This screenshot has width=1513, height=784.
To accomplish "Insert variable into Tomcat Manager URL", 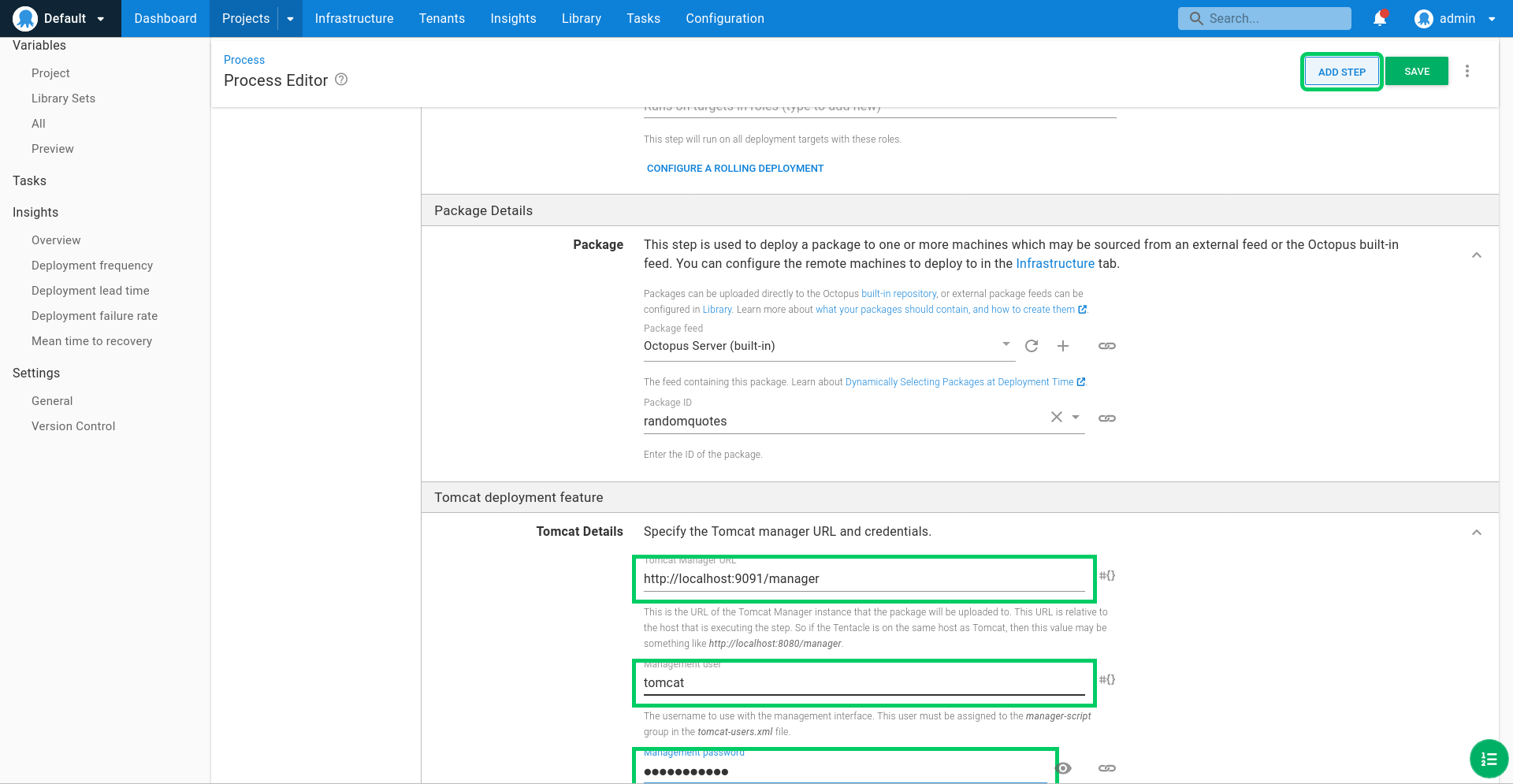I will point(1107,576).
